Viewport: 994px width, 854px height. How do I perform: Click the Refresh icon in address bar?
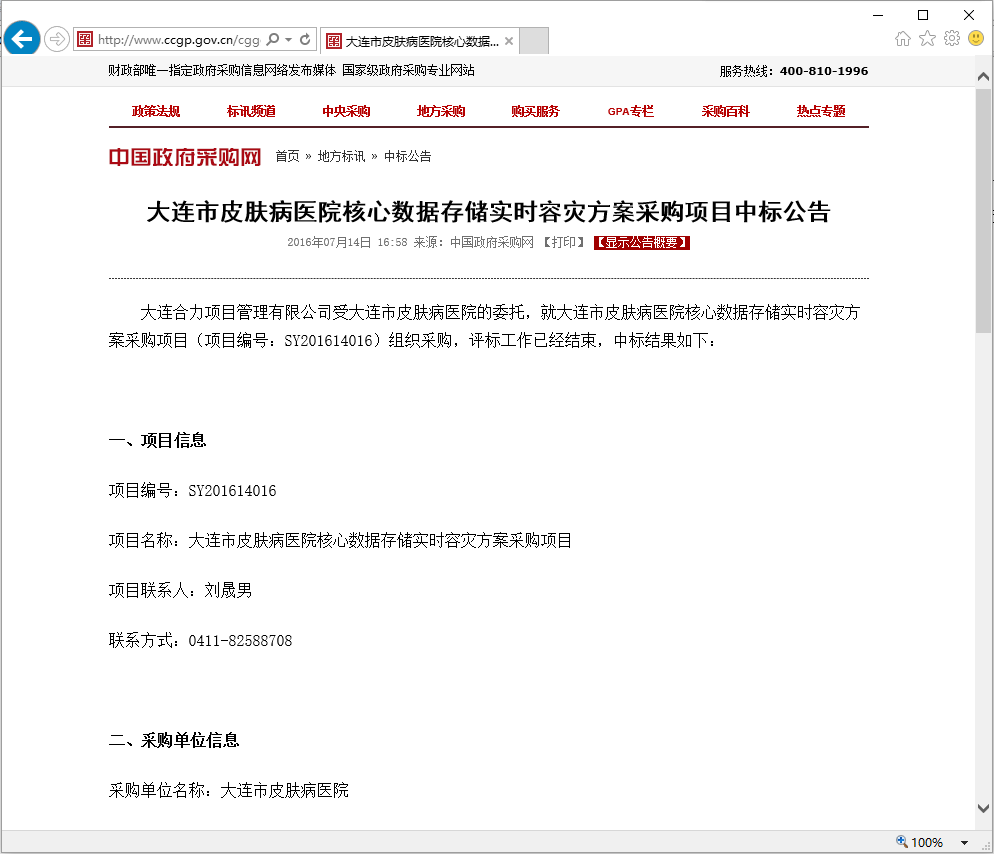(x=305, y=40)
